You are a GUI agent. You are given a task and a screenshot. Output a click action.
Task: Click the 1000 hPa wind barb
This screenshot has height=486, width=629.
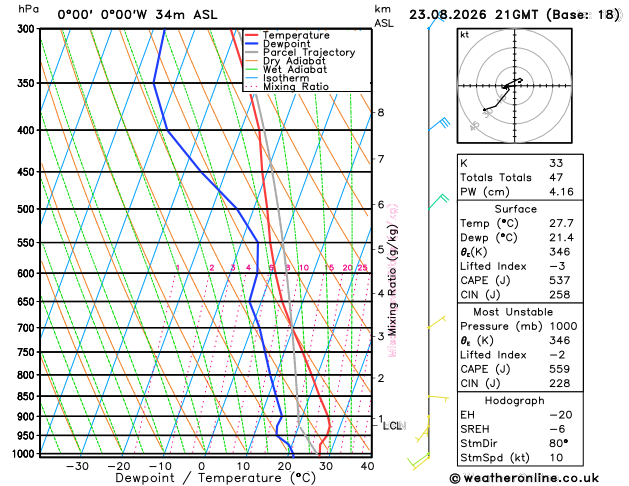coord(418,461)
